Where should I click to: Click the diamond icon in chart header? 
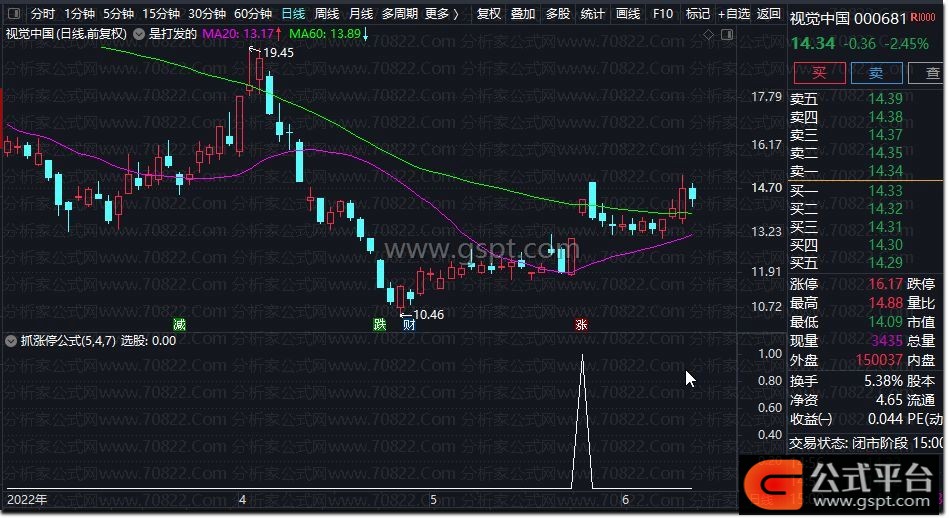pyautogui.click(x=708, y=35)
